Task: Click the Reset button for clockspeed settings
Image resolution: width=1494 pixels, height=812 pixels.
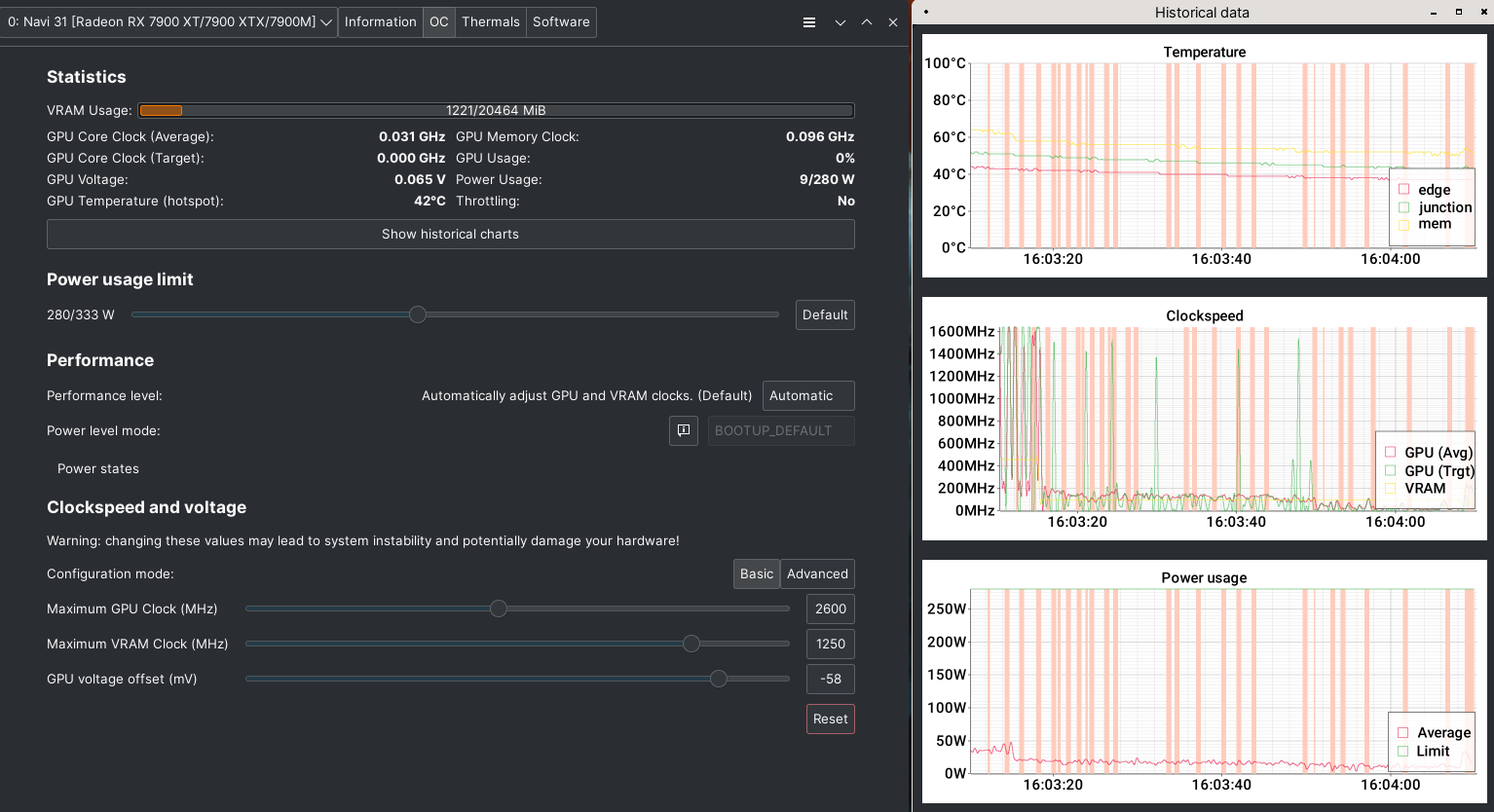Action: point(831,719)
